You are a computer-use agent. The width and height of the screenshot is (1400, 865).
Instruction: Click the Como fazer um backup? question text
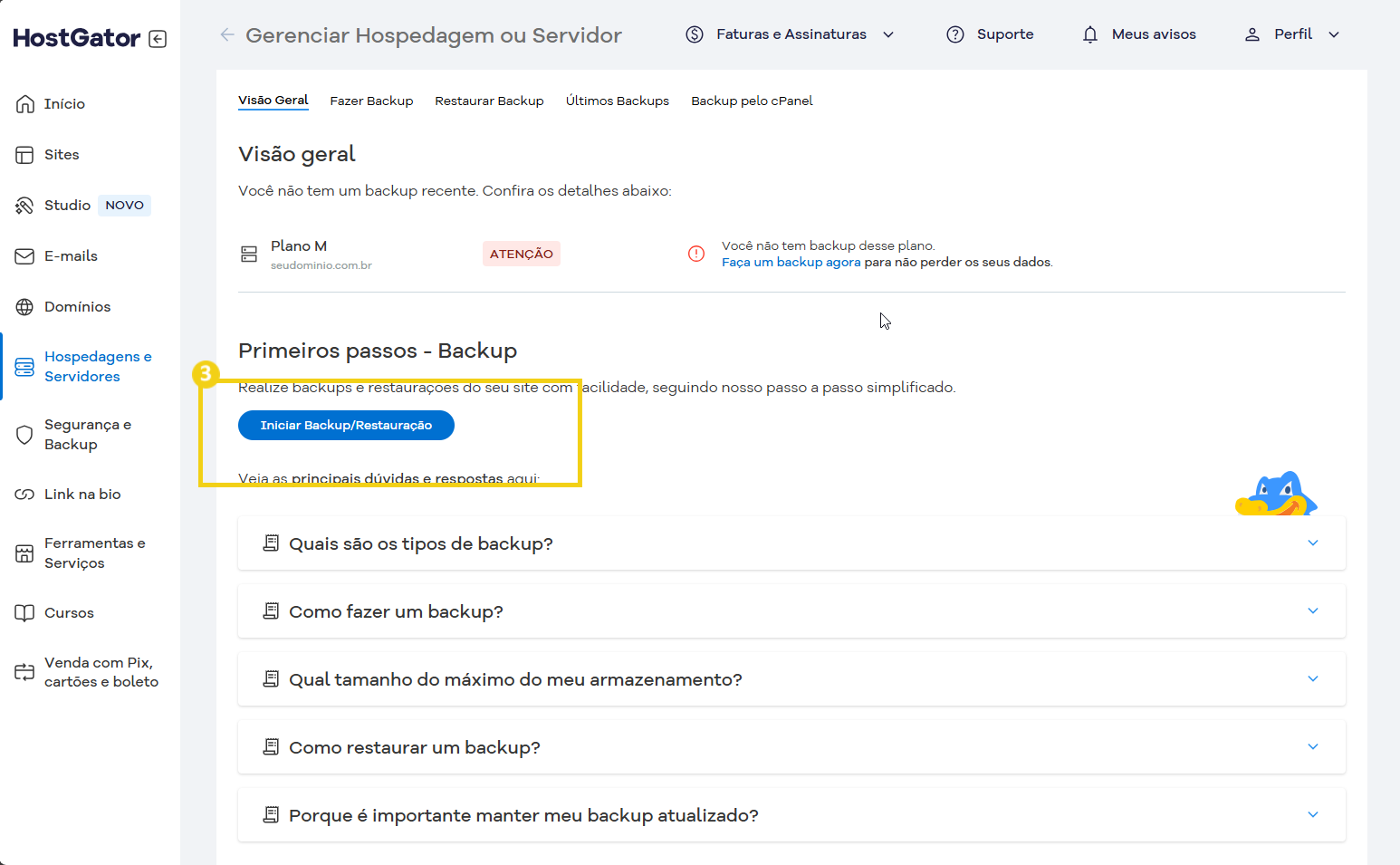pos(396,611)
